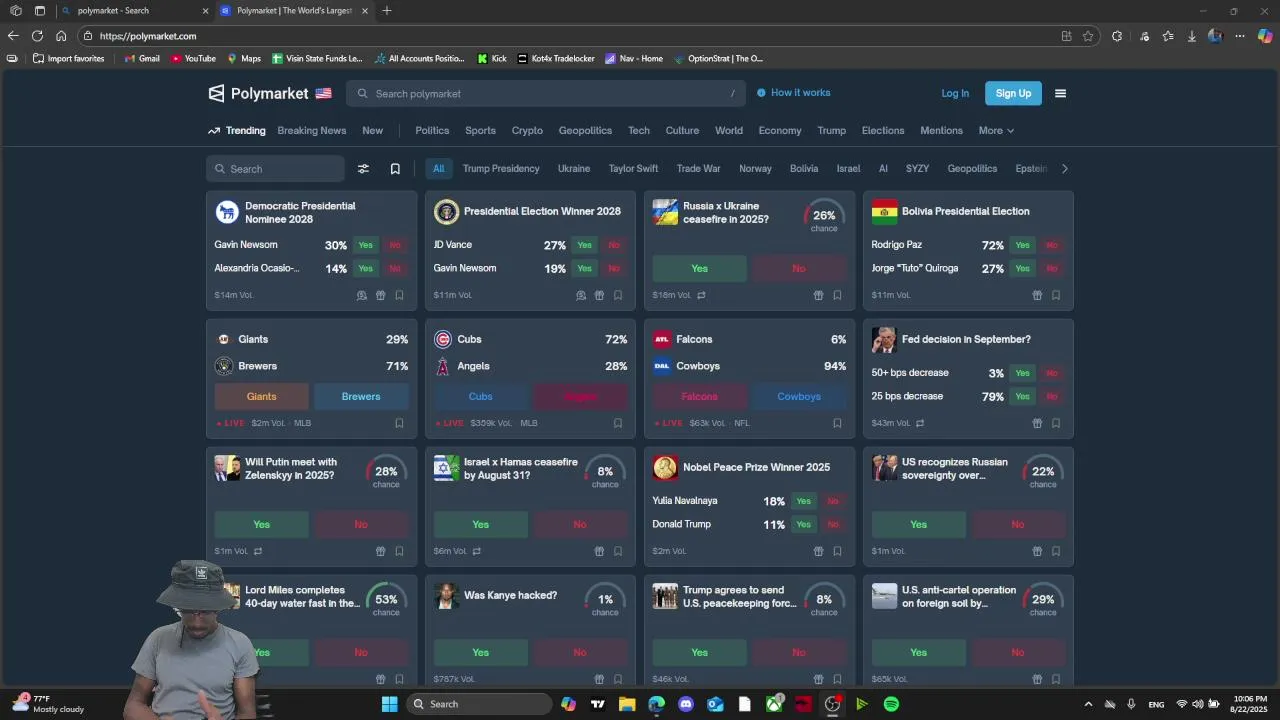Switch to Breaking News tab
The height and width of the screenshot is (720, 1280).
312,131
